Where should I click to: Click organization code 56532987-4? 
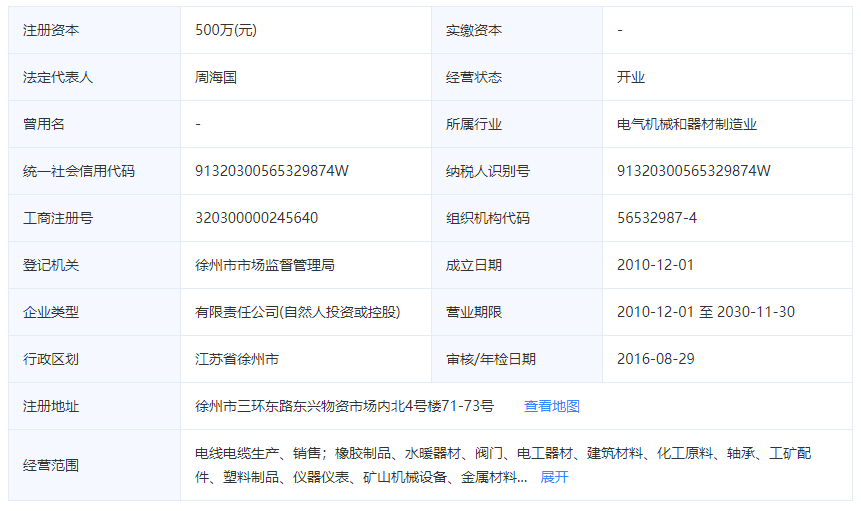pyautogui.click(x=657, y=218)
